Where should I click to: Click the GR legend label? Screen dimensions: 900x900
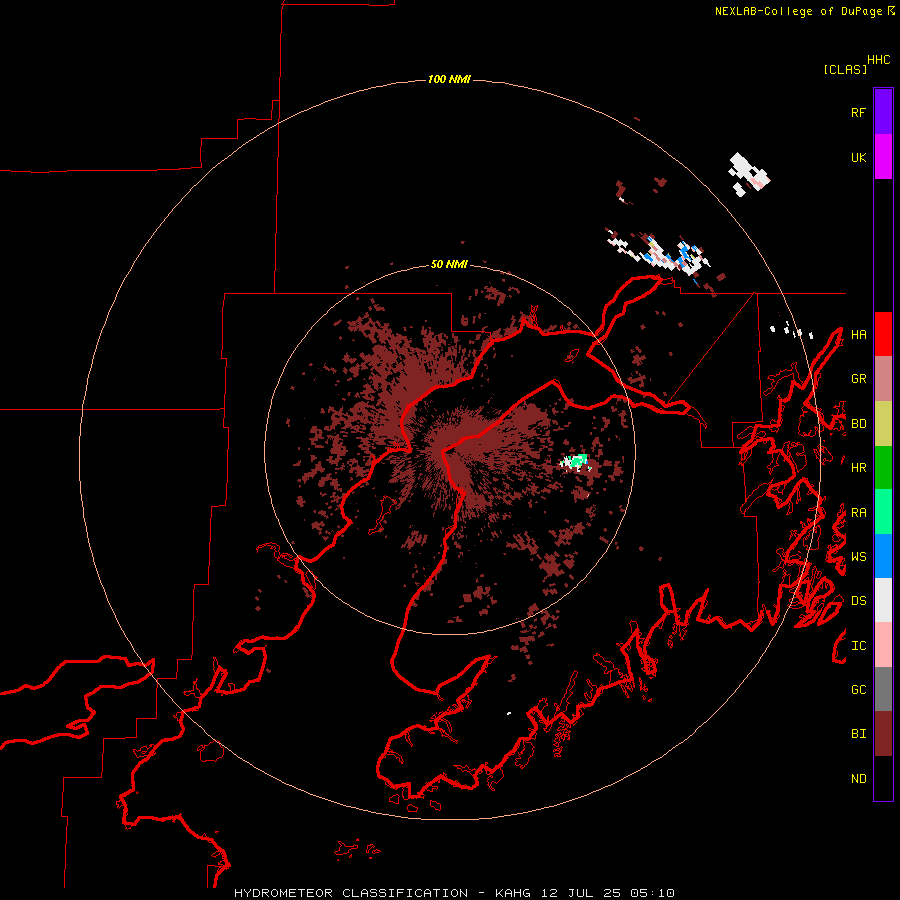(x=858, y=379)
